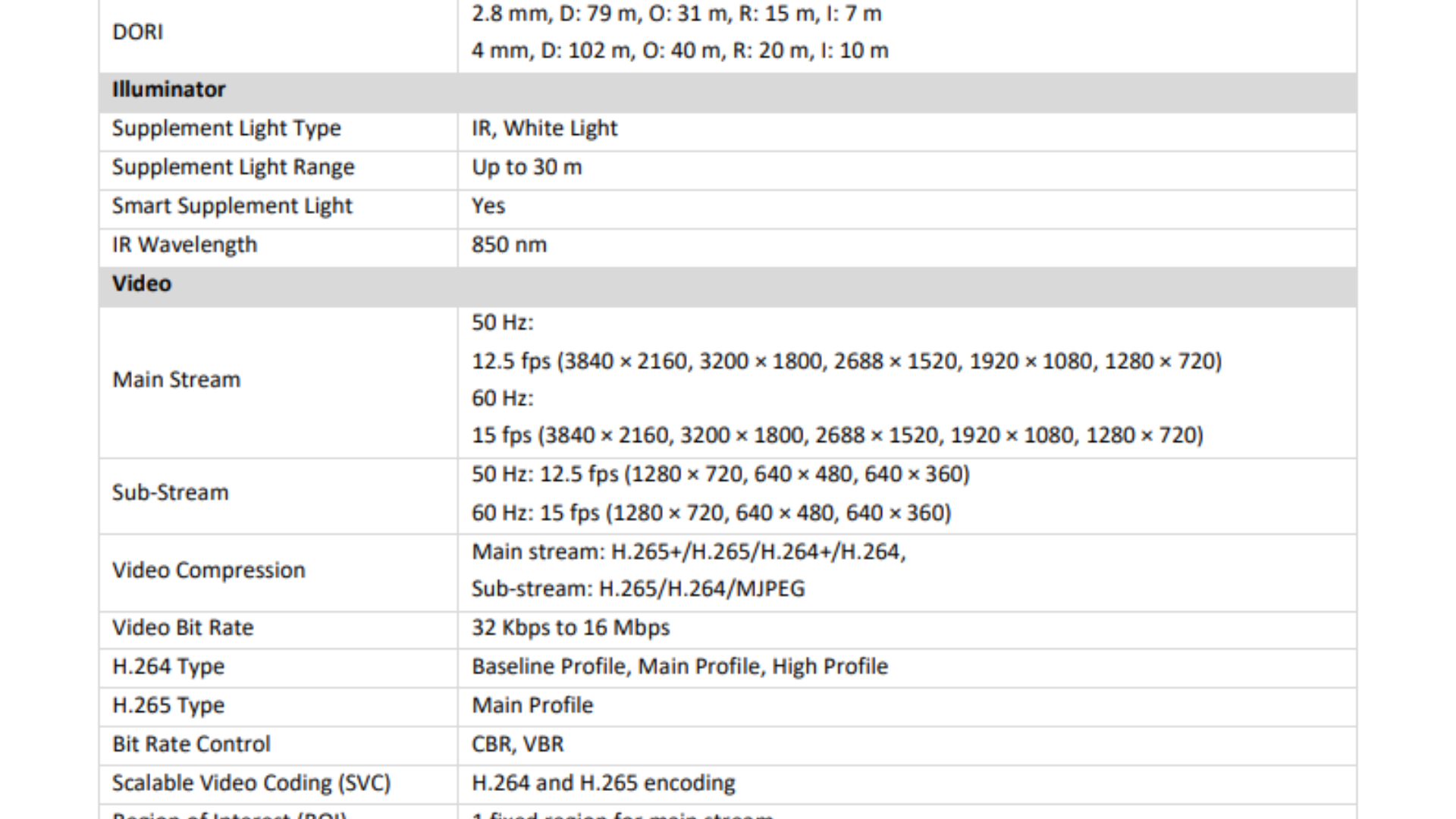Click the H.264 Type label

[x=168, y=667]
